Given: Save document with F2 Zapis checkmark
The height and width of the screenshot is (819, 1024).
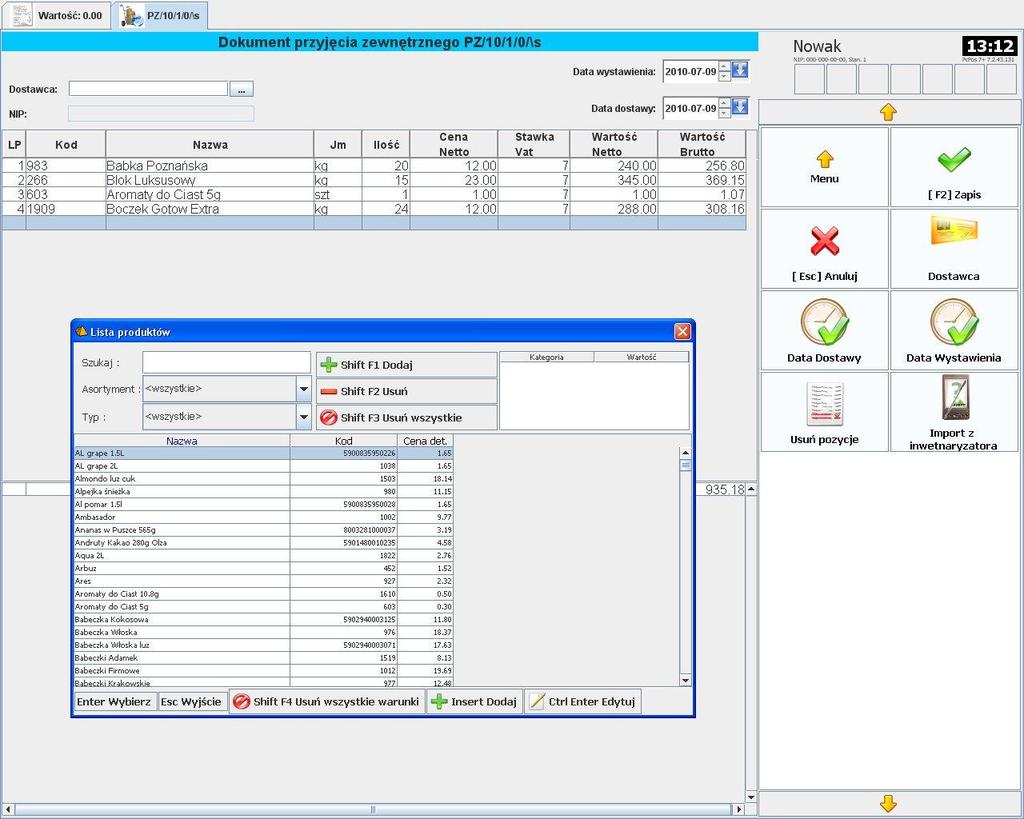Looking at the screenshot, I should (x=953, y=167).
